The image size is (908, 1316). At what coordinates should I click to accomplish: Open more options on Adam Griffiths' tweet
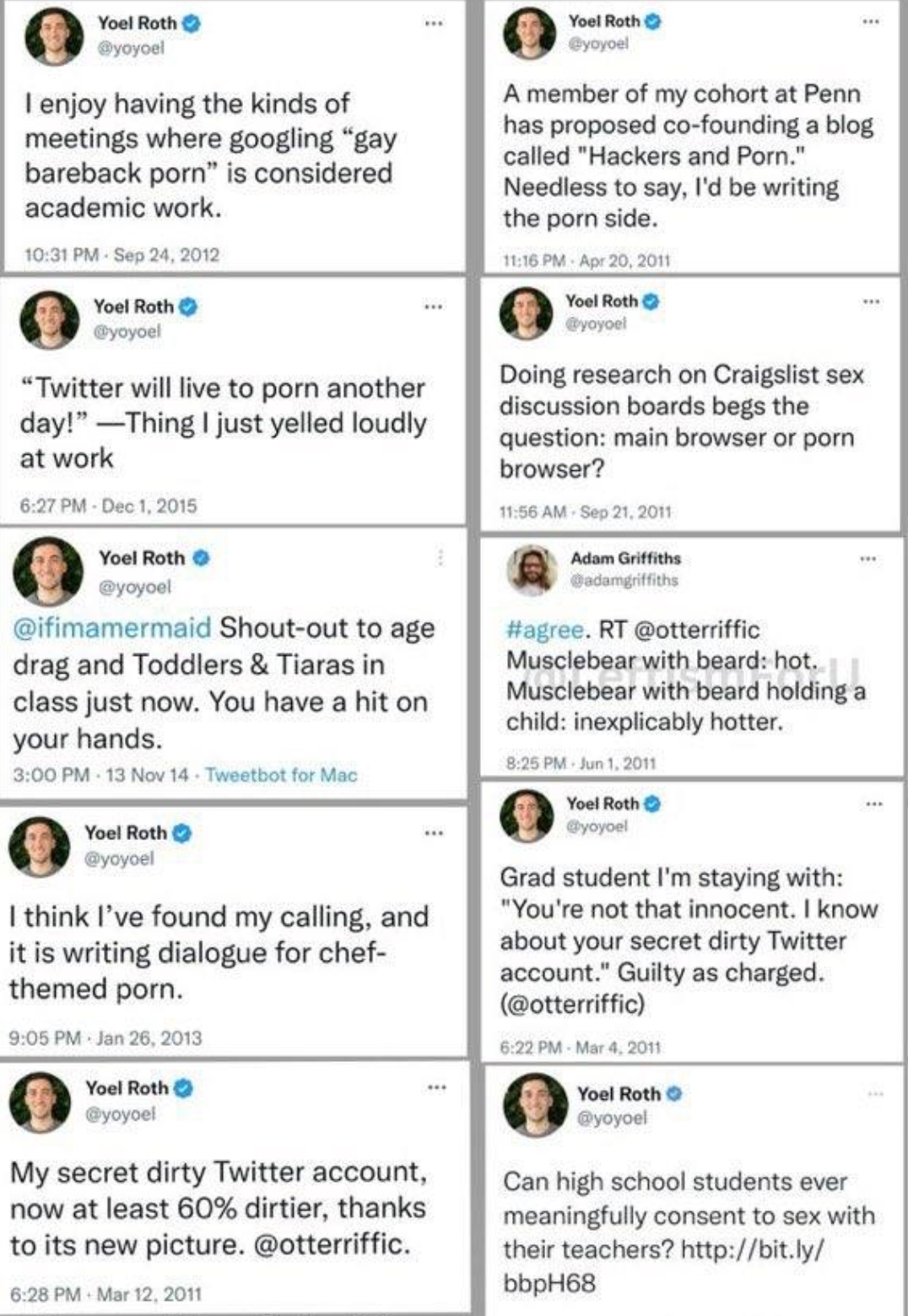click(x=867, y=558)
